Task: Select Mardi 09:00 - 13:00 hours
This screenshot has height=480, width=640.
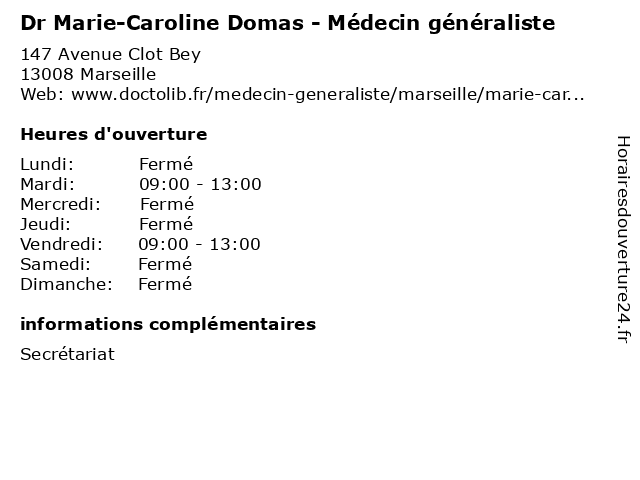Action: (200, 184)
